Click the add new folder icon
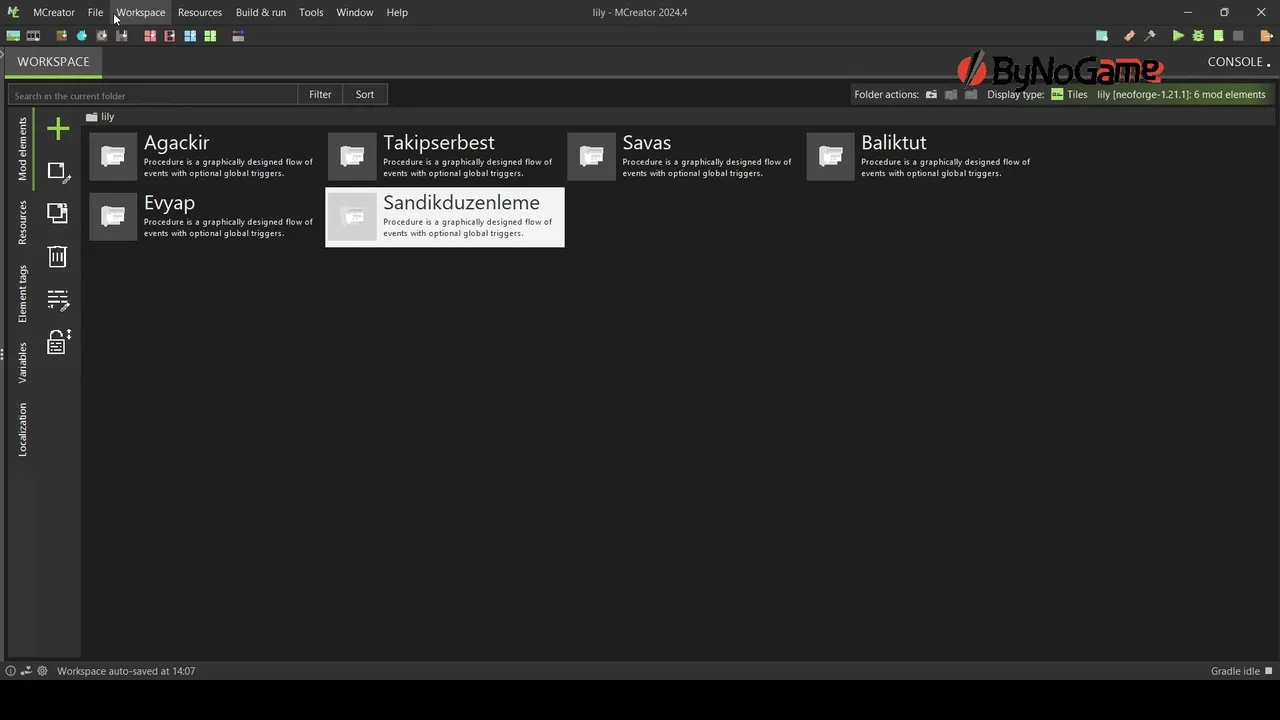The width and height of the screenshot is (1280, 720). click(x=931, y=95)
